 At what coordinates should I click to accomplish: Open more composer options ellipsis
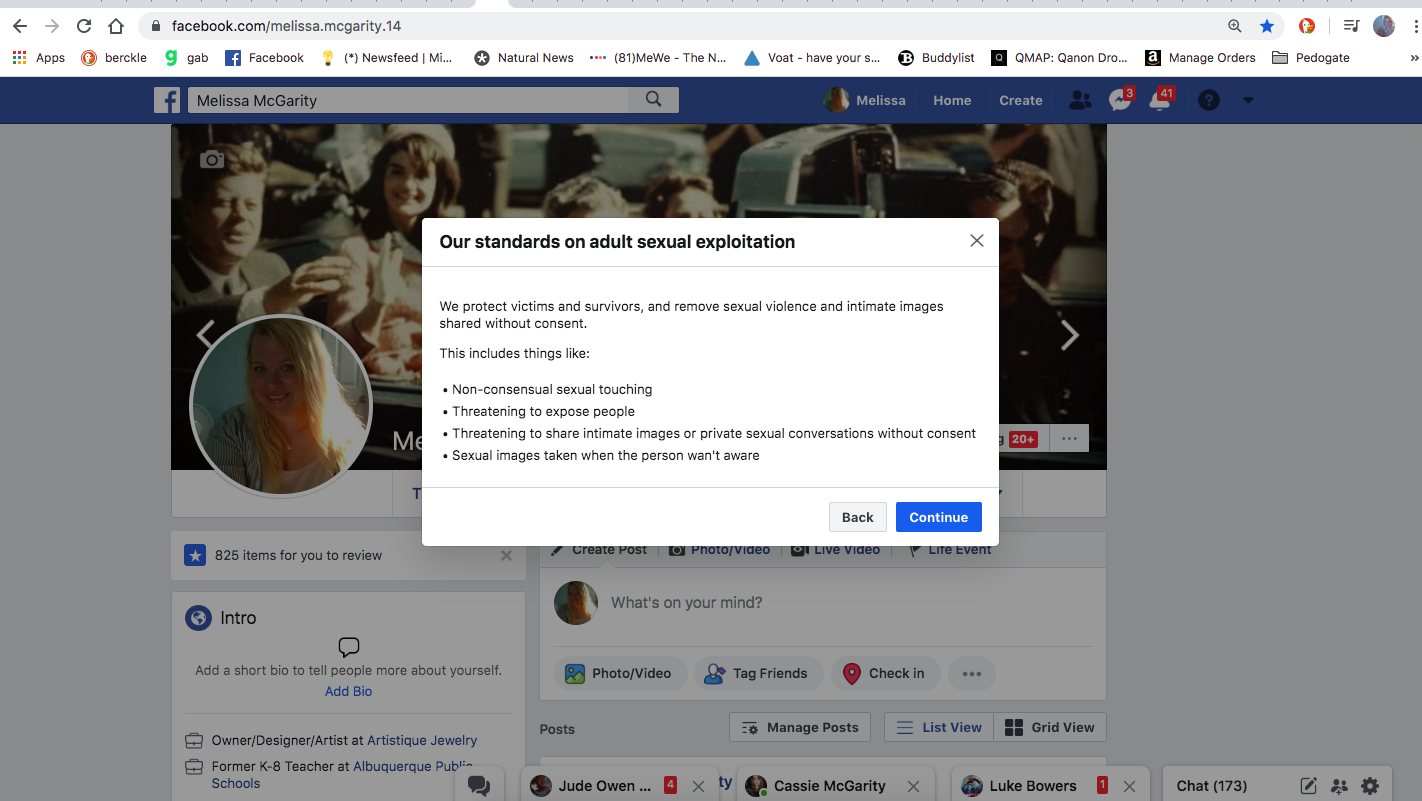[x=971, y=673]
